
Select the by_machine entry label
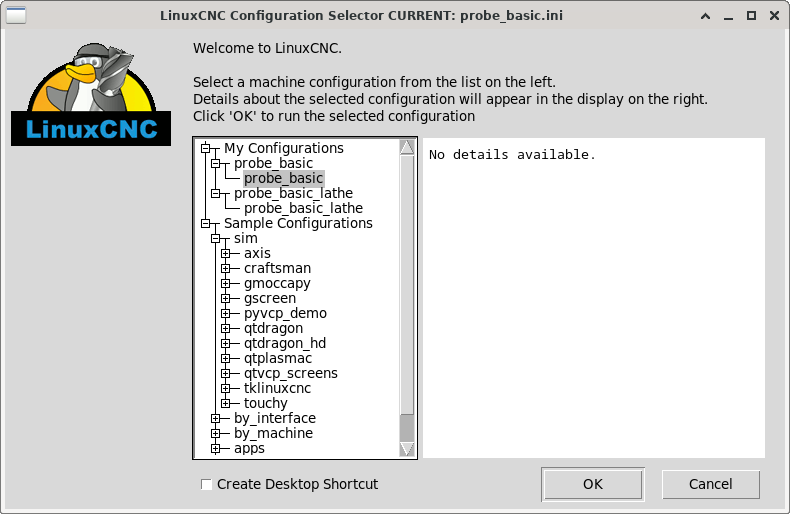(x=274, y=433)
